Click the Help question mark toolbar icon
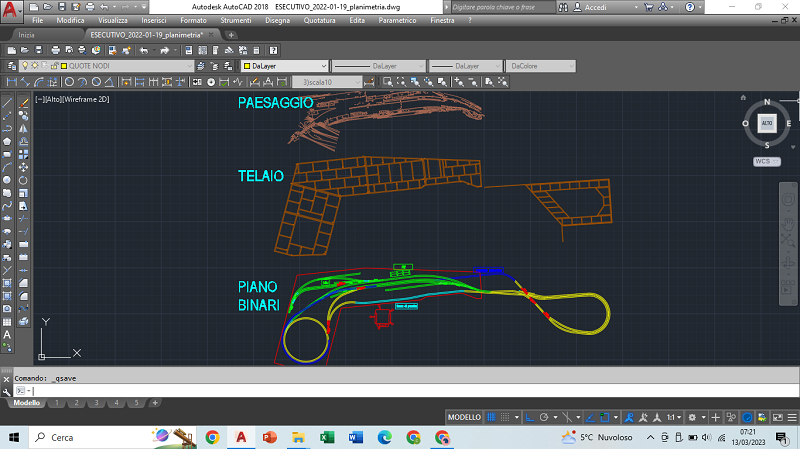The height and width of the screenshot is (449, 800). pos(273,49)
